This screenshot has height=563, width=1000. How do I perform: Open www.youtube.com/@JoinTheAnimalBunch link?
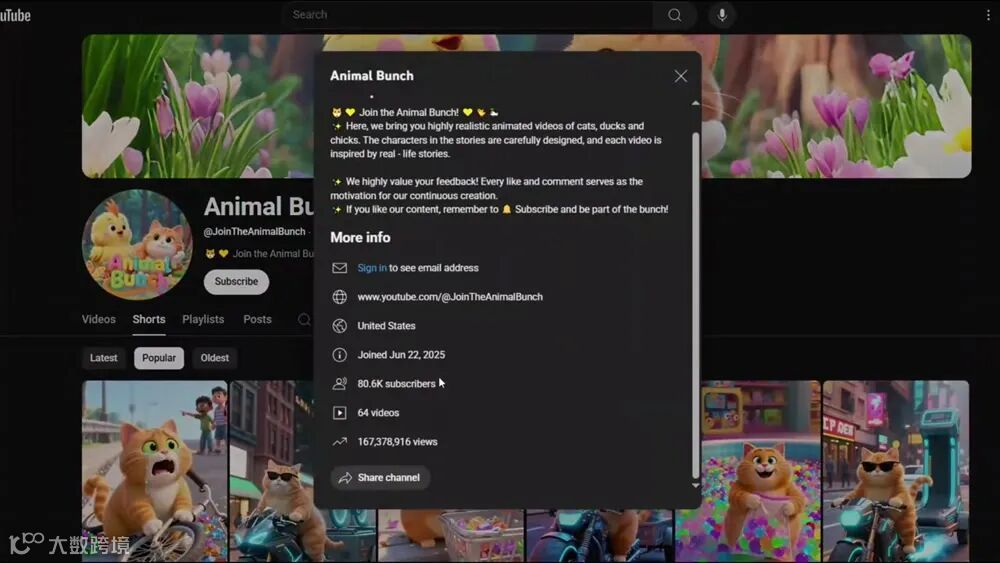click(450, 296)
